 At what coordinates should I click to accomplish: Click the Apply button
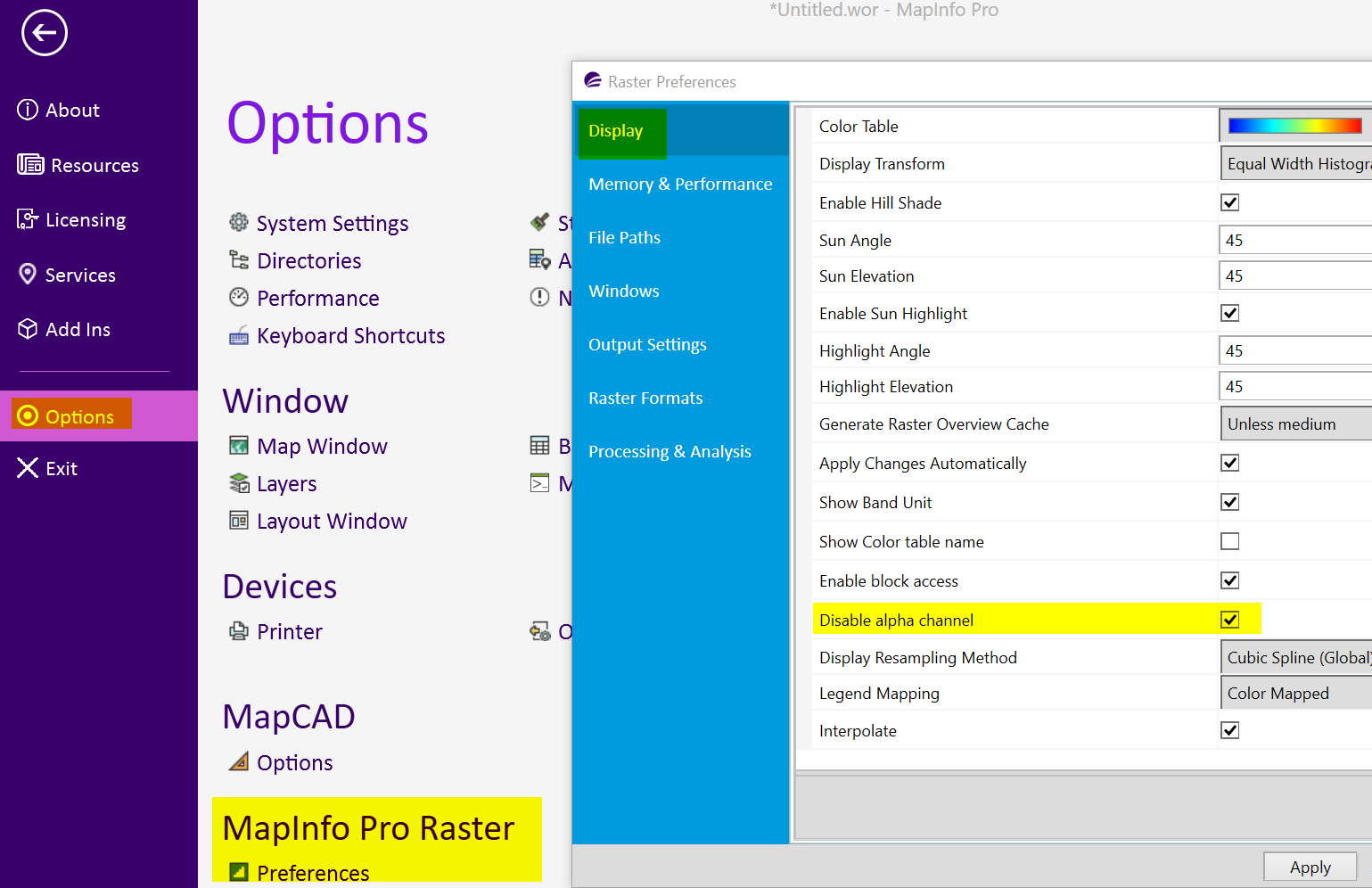pos(1310,866)
